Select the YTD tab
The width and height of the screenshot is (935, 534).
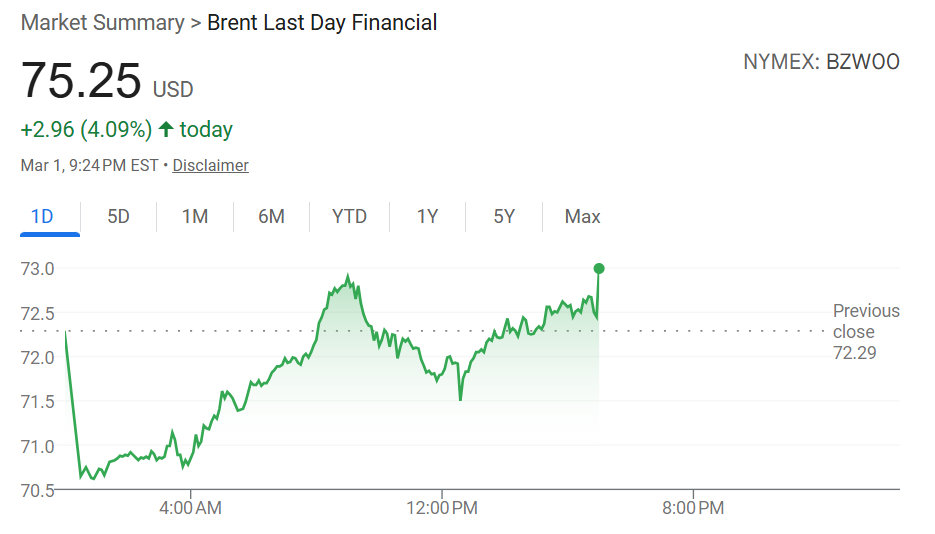(x=349, y=216)
